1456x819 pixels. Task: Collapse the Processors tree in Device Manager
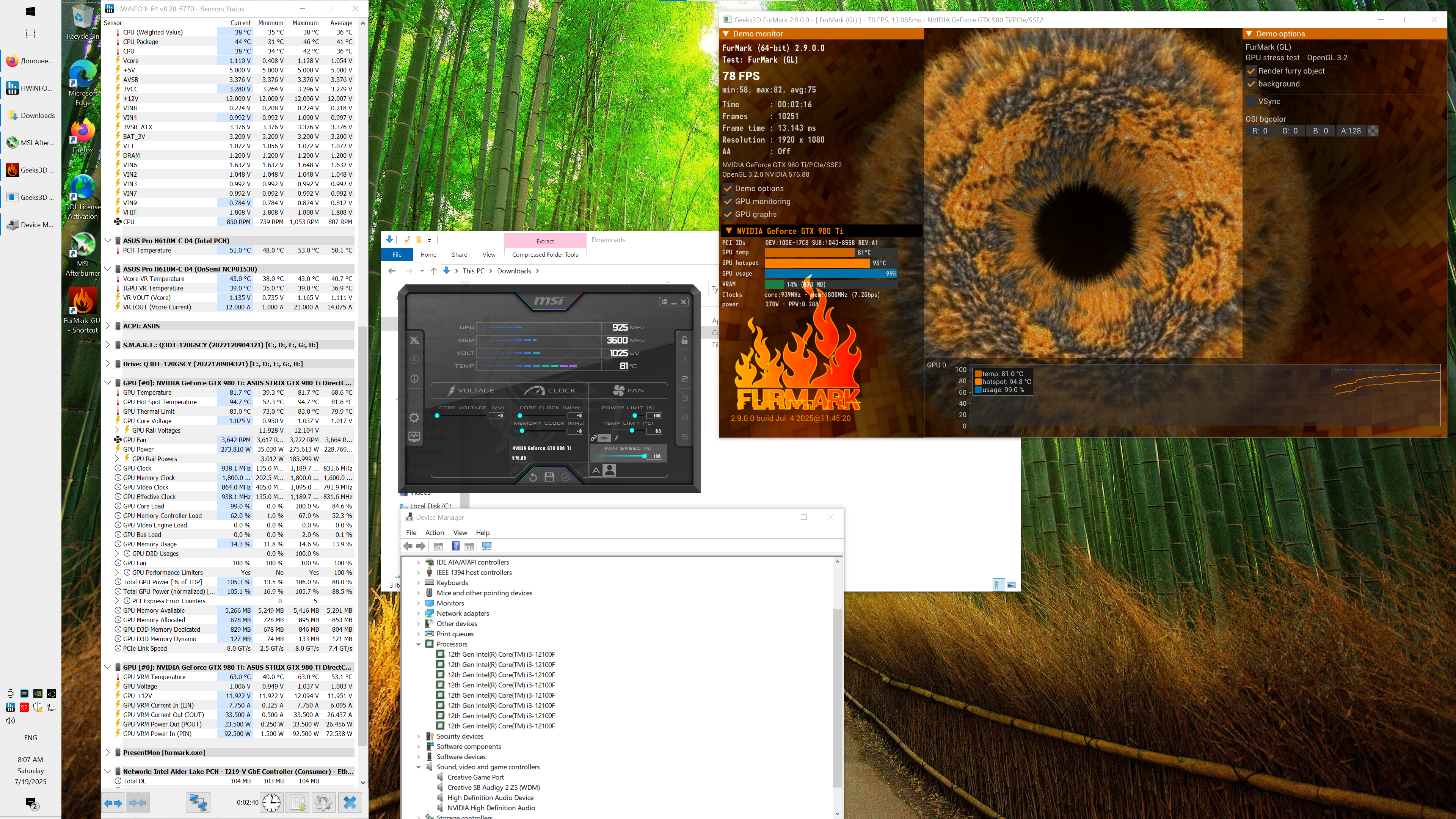coord(419,644)
